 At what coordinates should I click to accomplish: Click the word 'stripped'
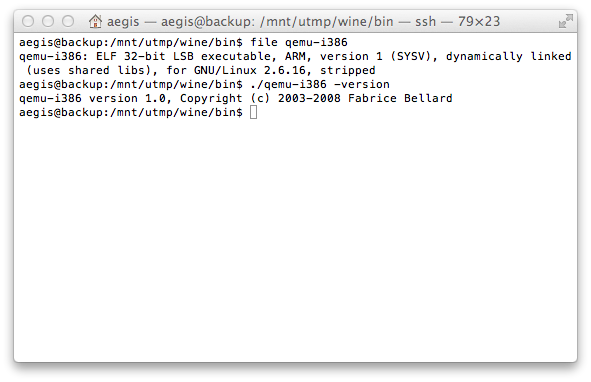click(348, 70)
